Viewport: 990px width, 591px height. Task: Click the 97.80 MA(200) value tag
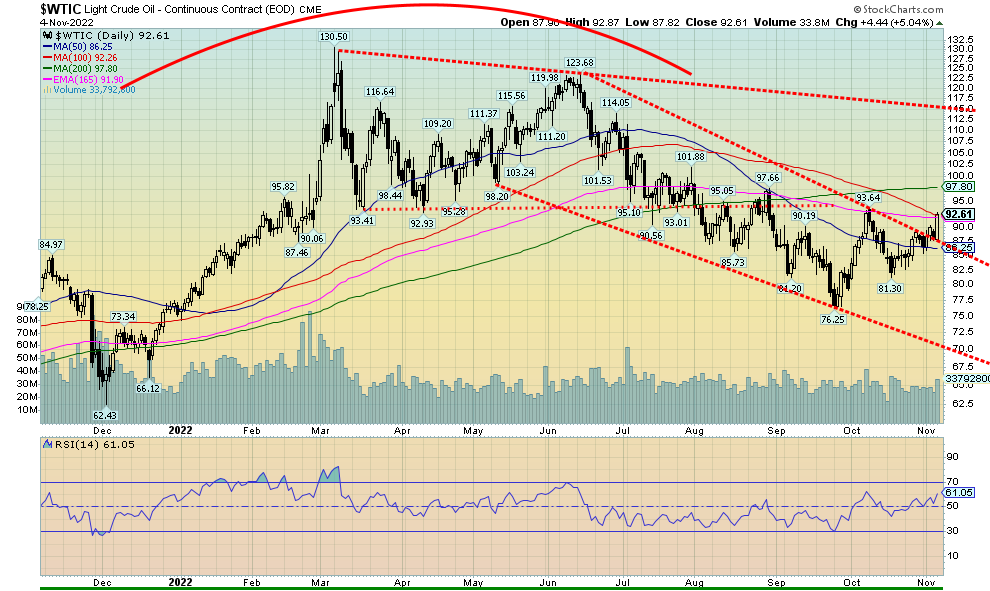pyautogui.click(x=957, y=187)
